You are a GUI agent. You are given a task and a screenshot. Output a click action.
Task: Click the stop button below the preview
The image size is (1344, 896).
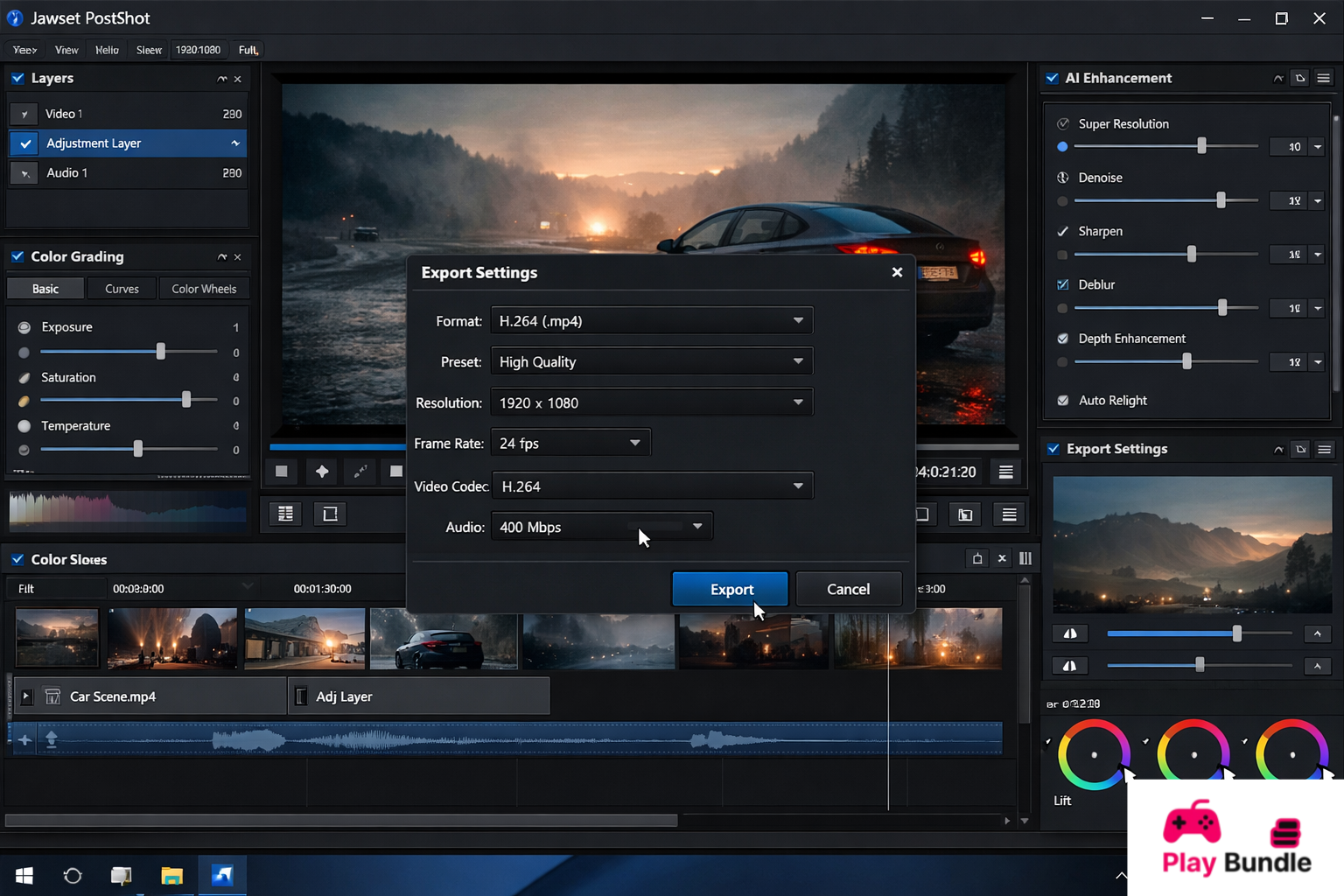click(281, 472)
